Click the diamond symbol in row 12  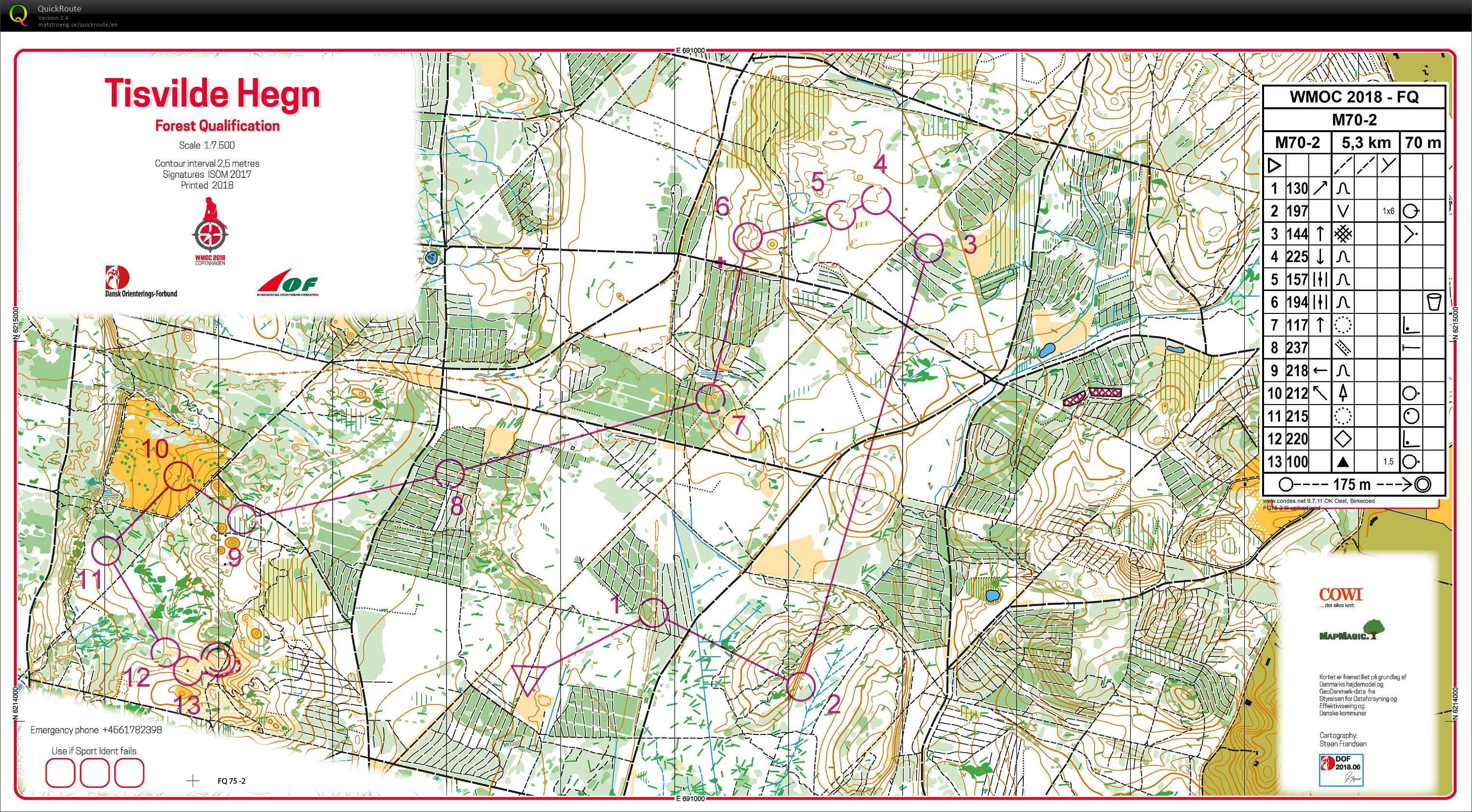1343,439
